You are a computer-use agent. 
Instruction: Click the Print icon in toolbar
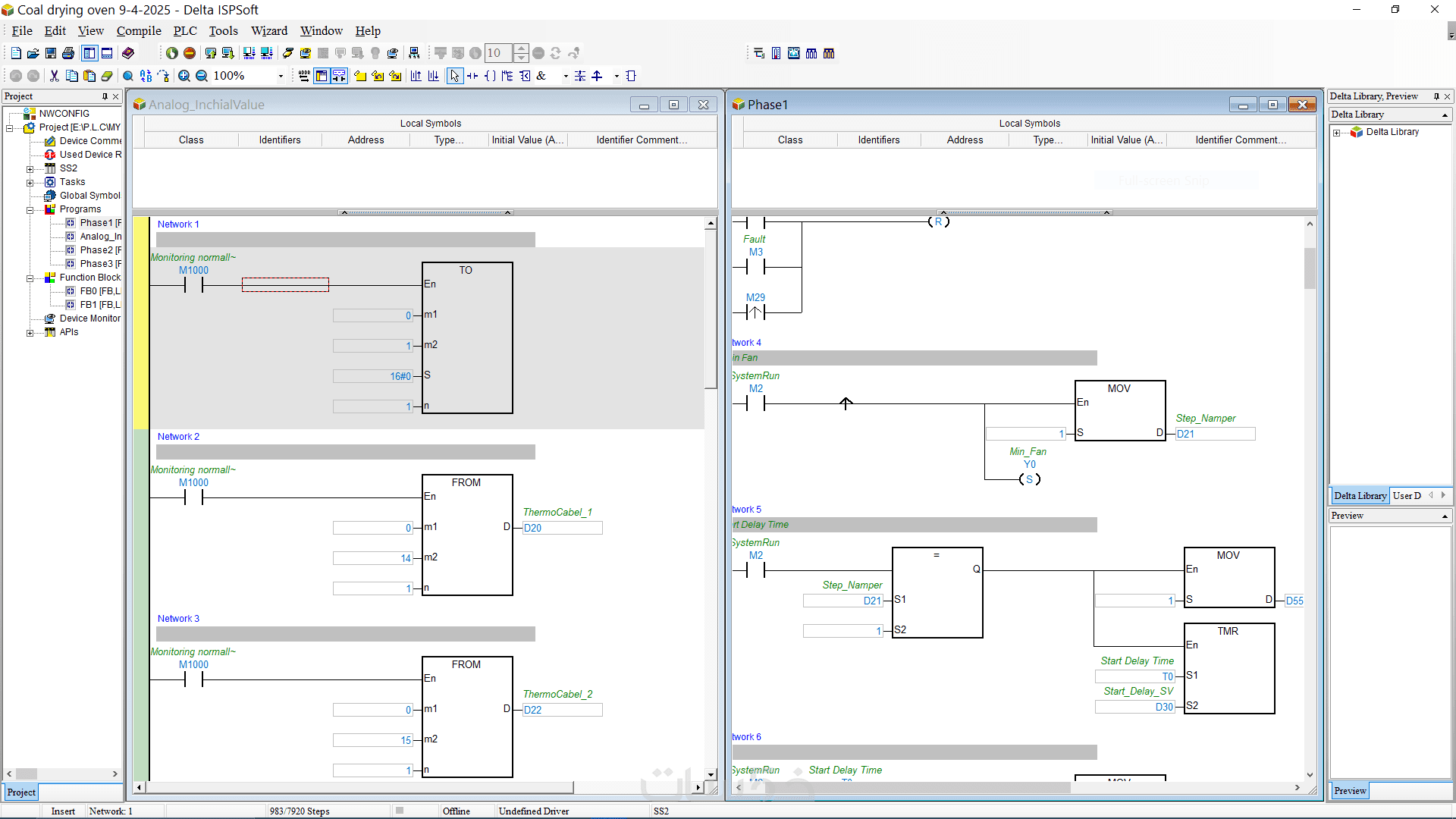tap(68, 53)
